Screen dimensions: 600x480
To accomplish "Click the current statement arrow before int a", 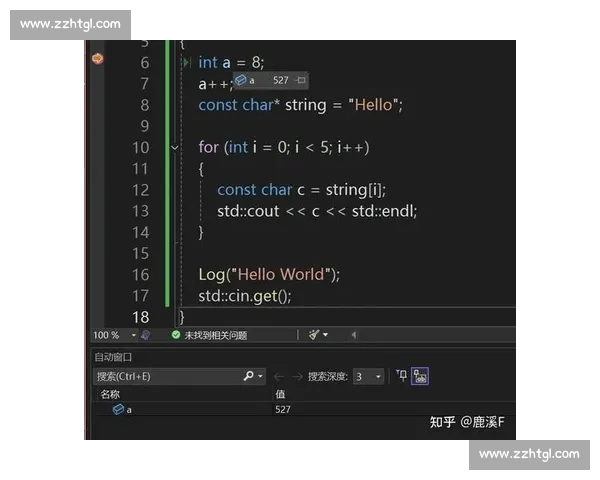I will [x=186, y=62].
